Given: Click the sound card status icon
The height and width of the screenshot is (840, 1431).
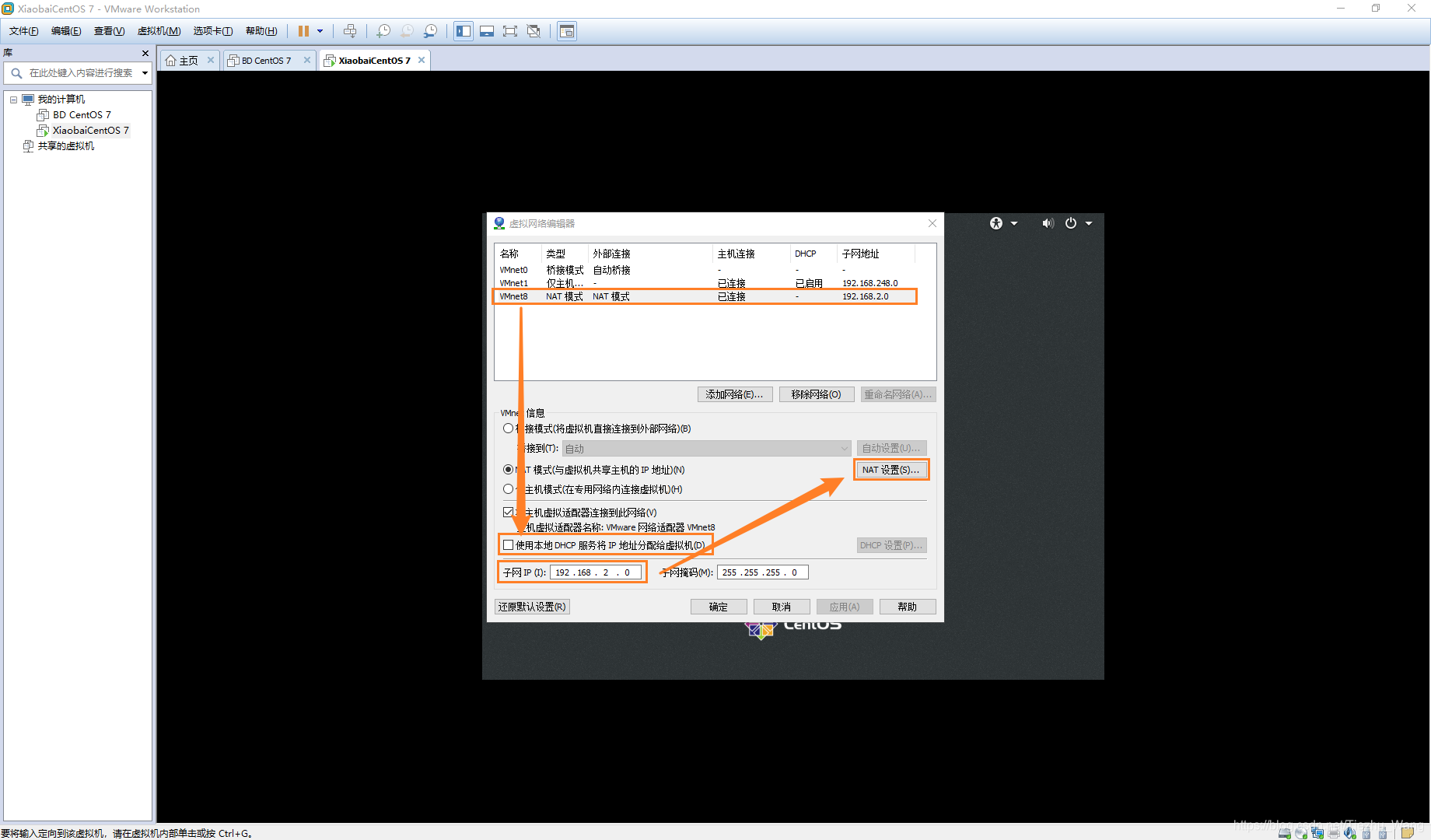Looking at the screenshot, I should coord(1350,832).
